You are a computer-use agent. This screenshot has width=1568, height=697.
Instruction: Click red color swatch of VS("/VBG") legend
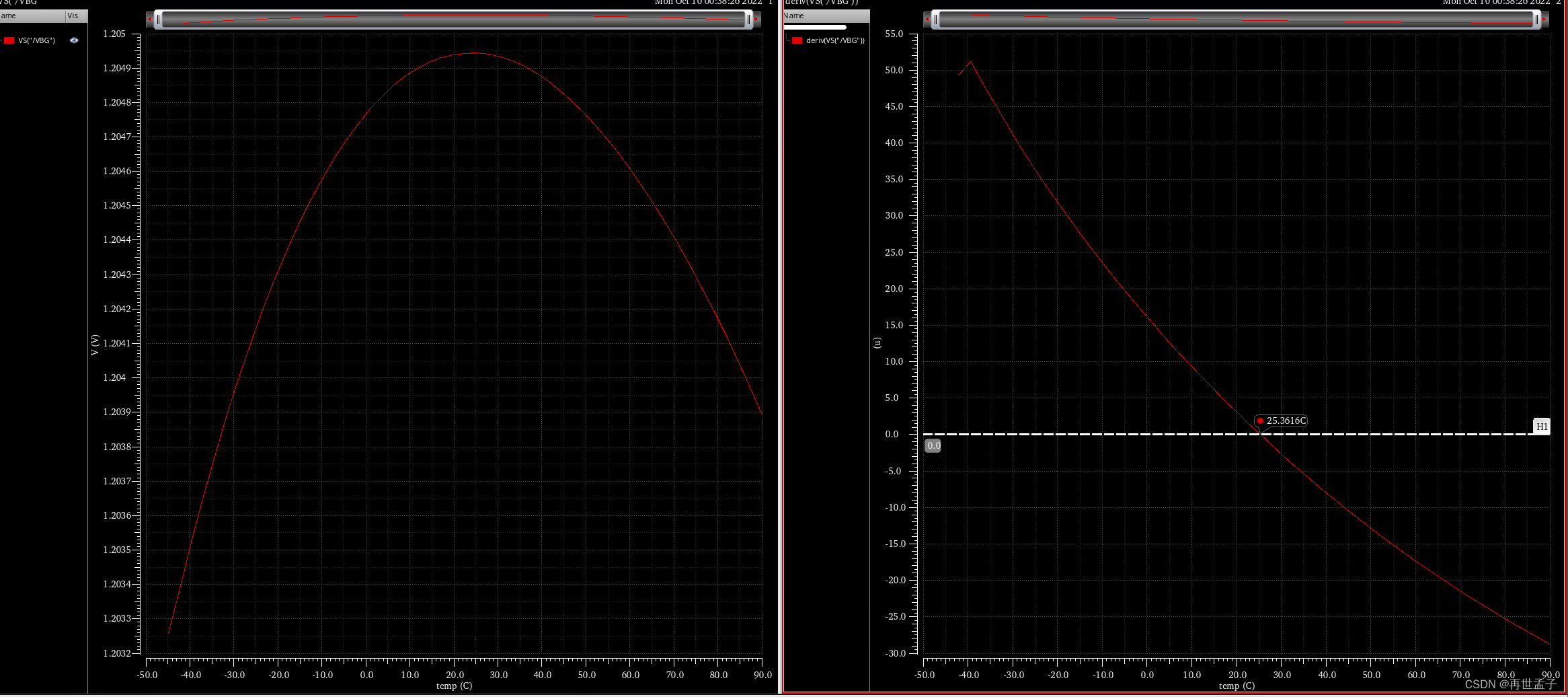coord(9,40)
